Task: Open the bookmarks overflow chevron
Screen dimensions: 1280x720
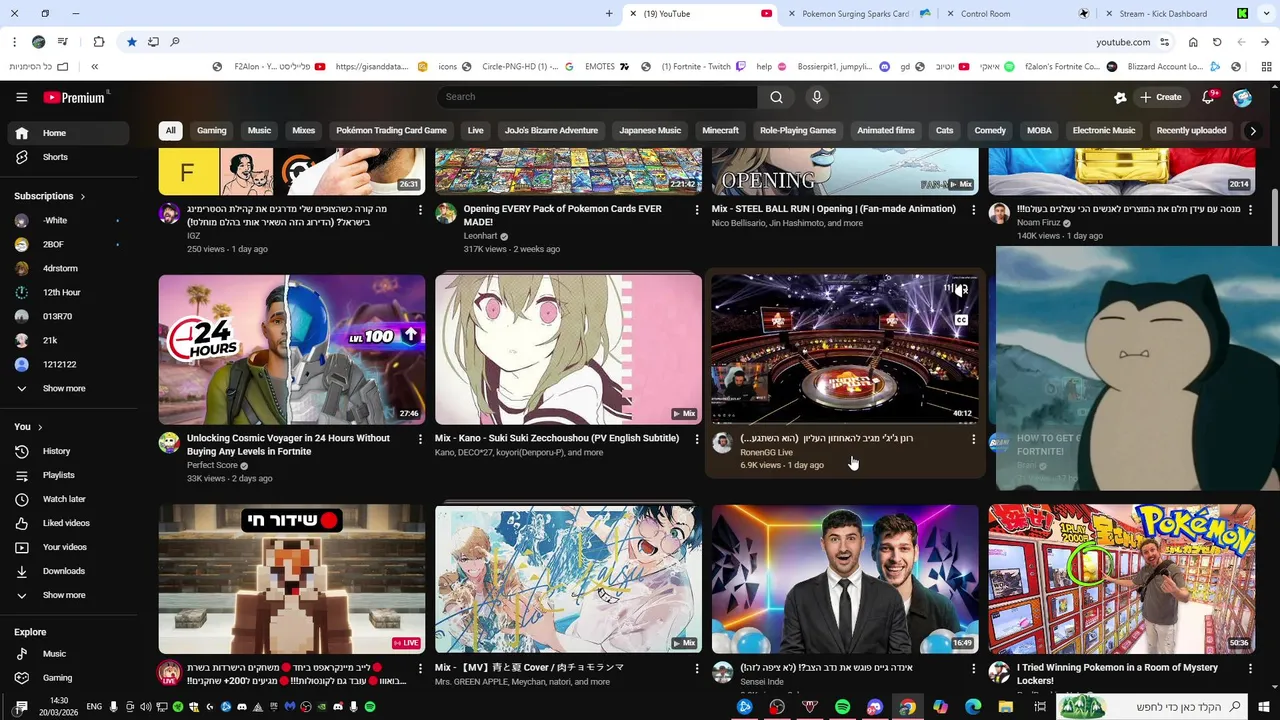Action: pos(95,67)
